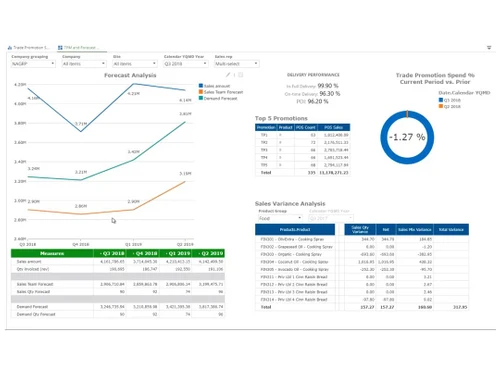The width and height of the screenshot is (500, 375).
Task: Click the Q4 2018 point on Sales amount line
Action: click(81, 131)
